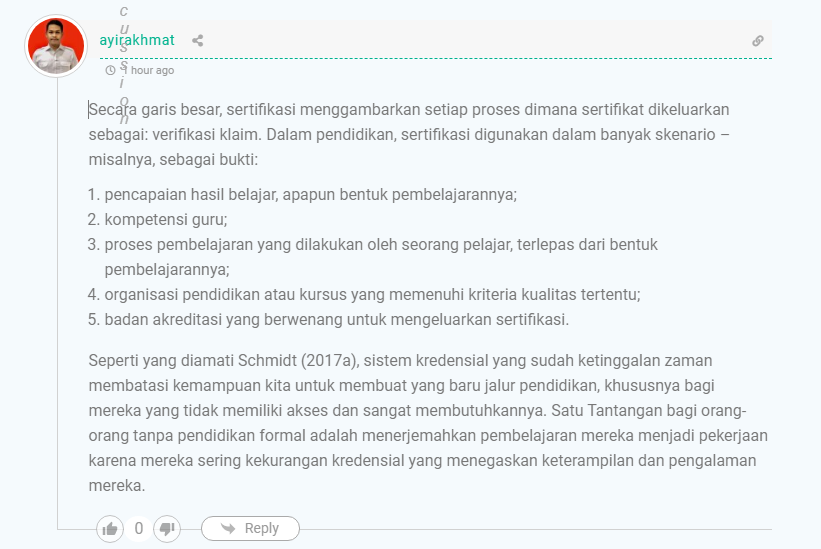Open ayirakhmat's profile picture
This screenshot has width=821, height=549.
tap(56, 46)
